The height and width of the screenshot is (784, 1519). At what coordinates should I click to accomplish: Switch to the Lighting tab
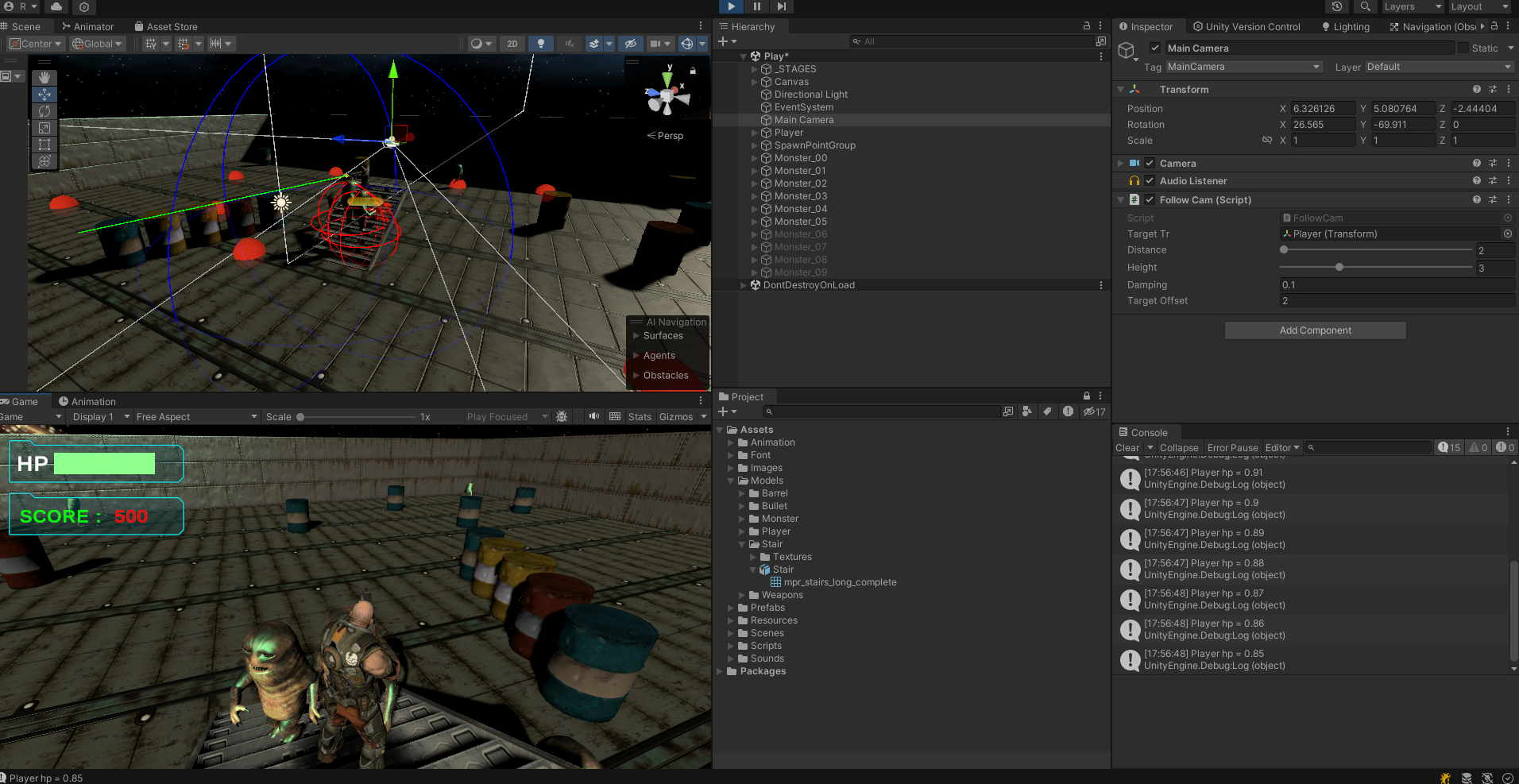point(1346,26)
